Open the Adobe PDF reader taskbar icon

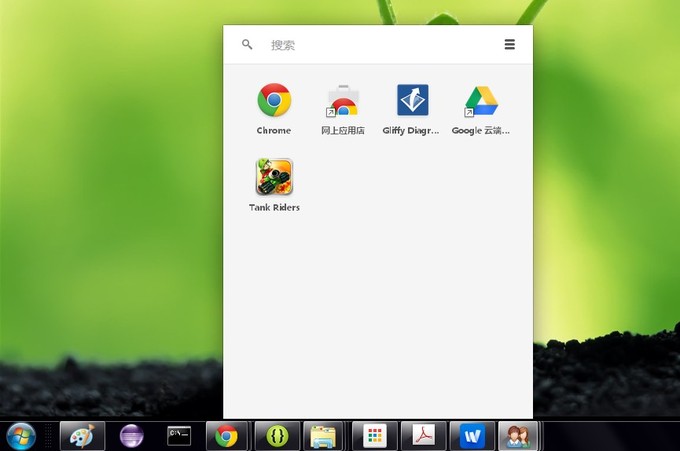423,436
